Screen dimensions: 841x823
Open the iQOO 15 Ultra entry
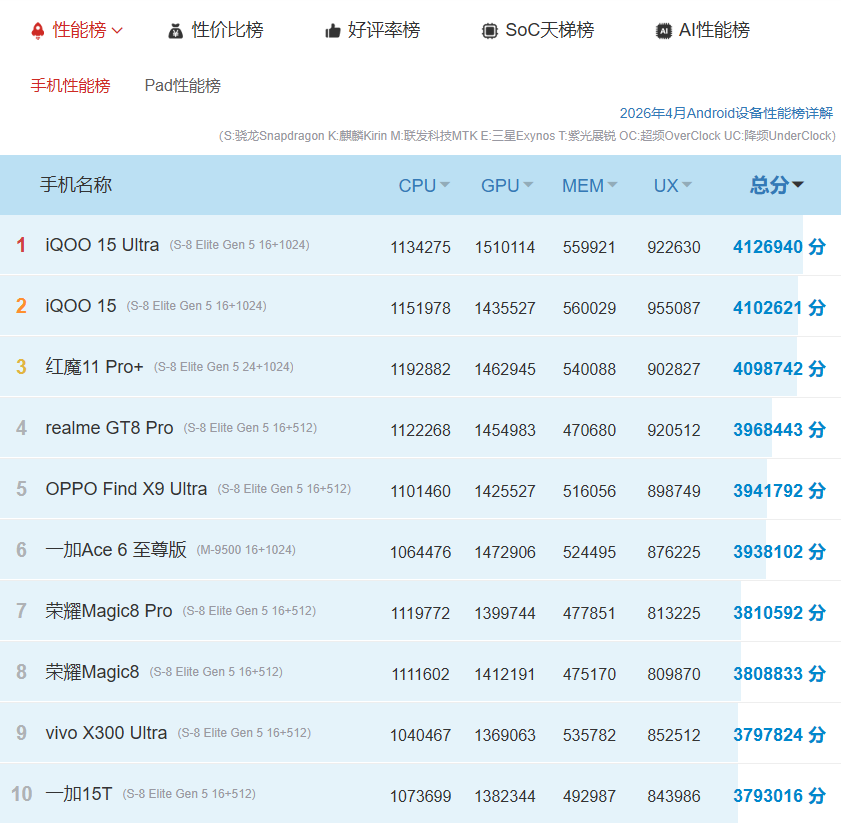(102, 245)
